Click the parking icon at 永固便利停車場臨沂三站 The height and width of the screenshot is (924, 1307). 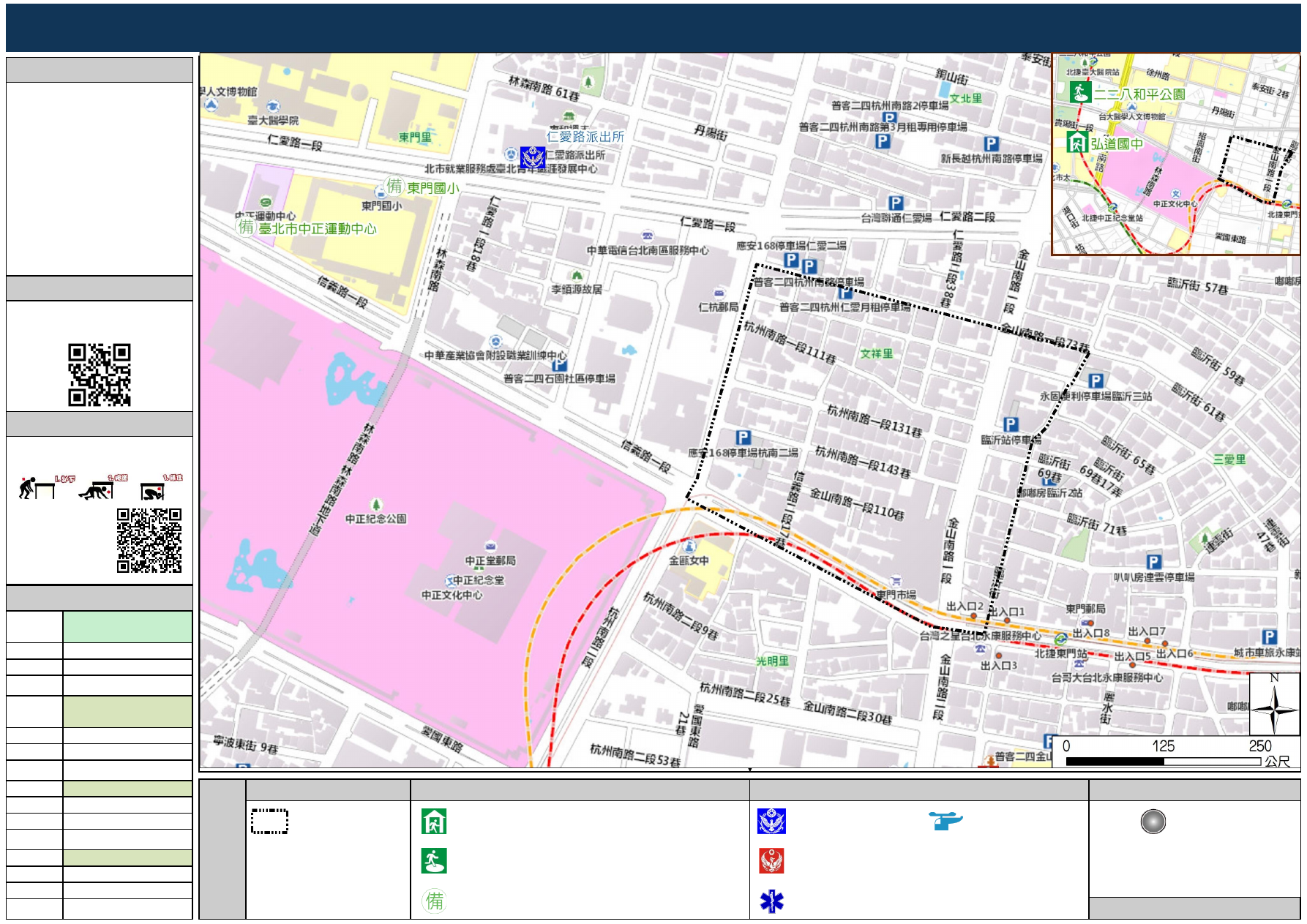click(x=1096, y=381)
